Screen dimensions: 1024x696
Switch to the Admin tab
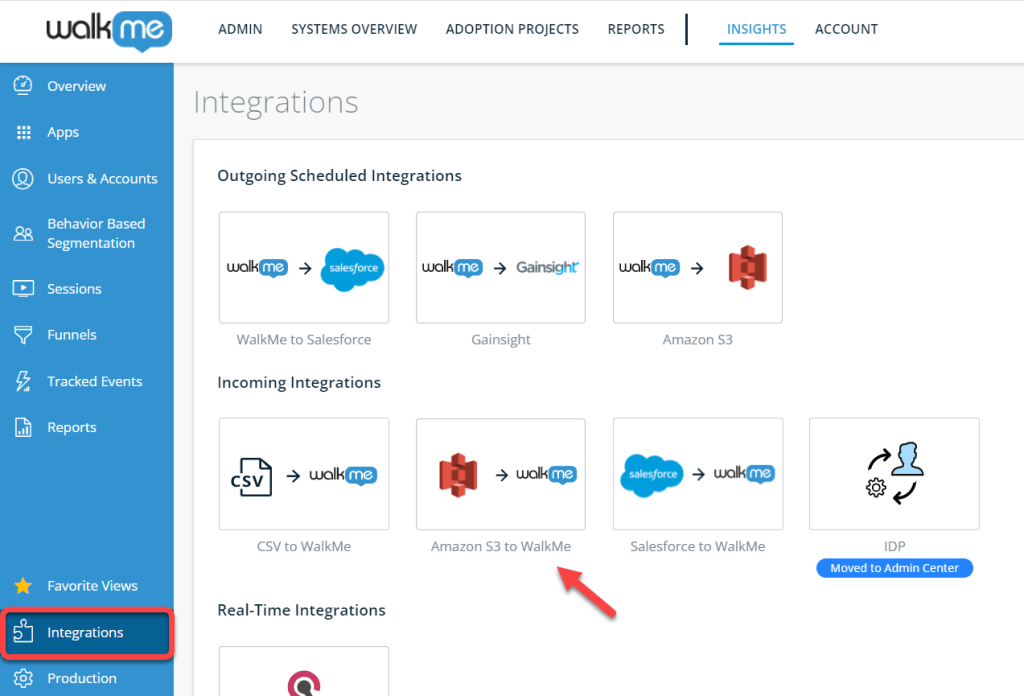(240, 29)
